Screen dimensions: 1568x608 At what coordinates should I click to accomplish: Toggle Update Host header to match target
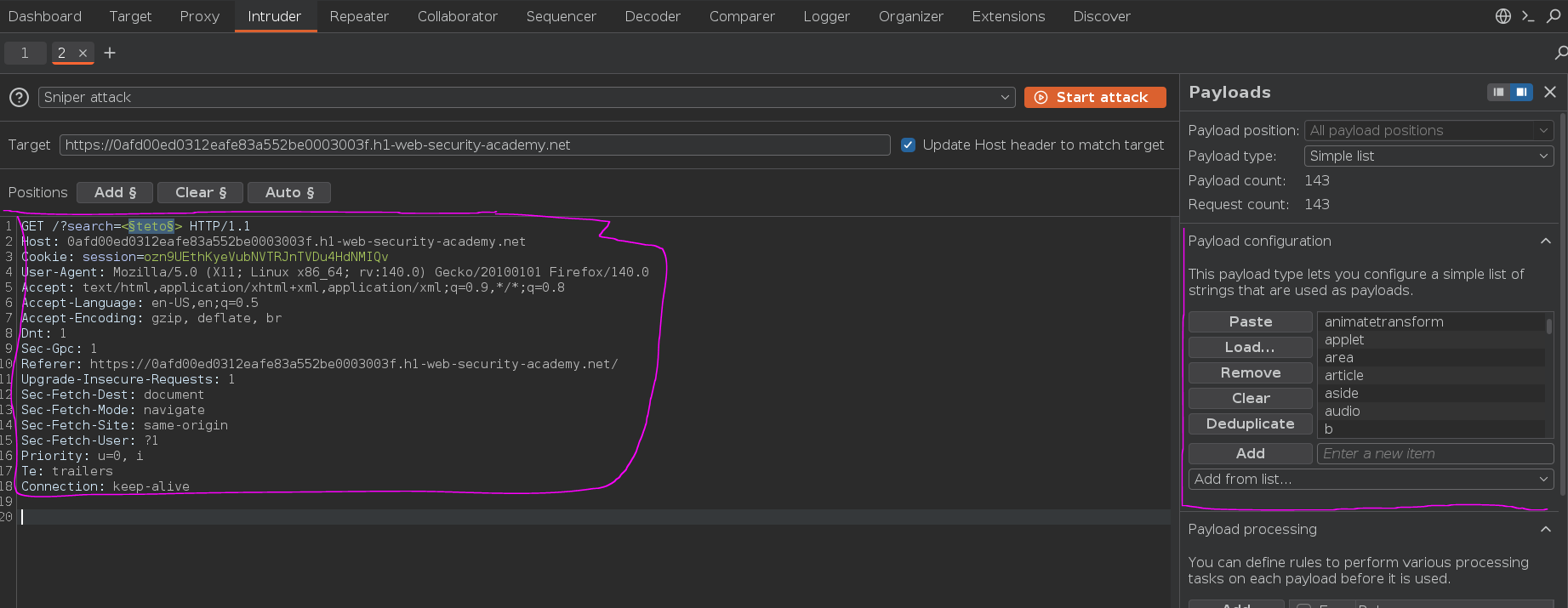tap(908, 145)
